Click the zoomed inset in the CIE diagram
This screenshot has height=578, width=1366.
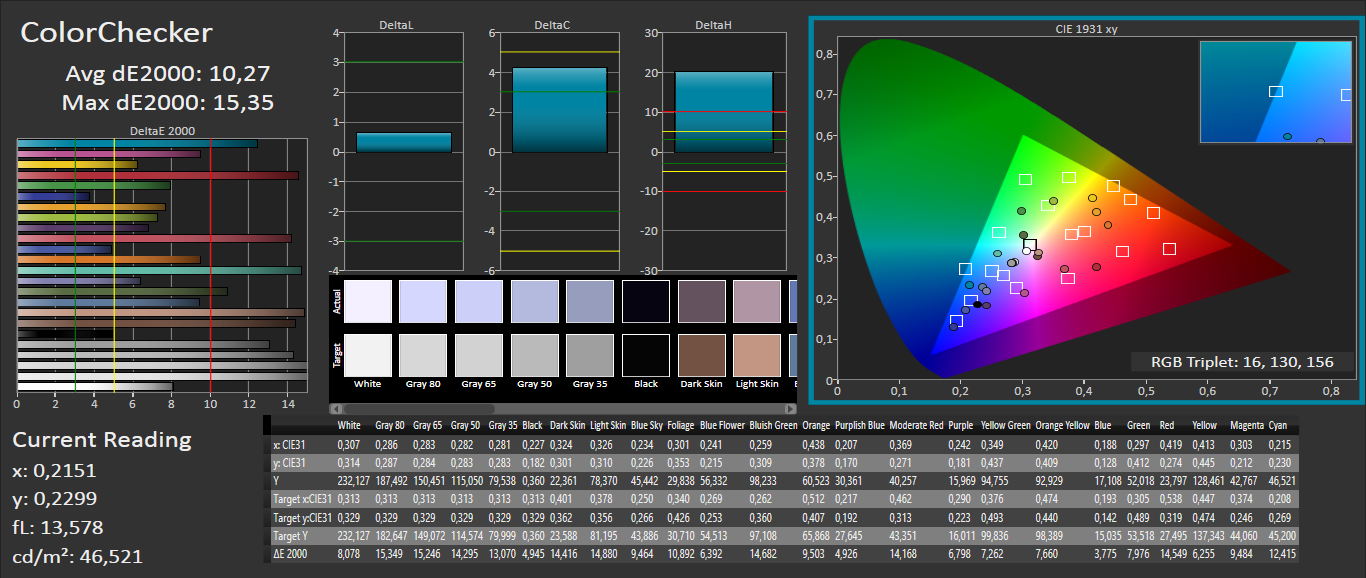(1276, 93)
